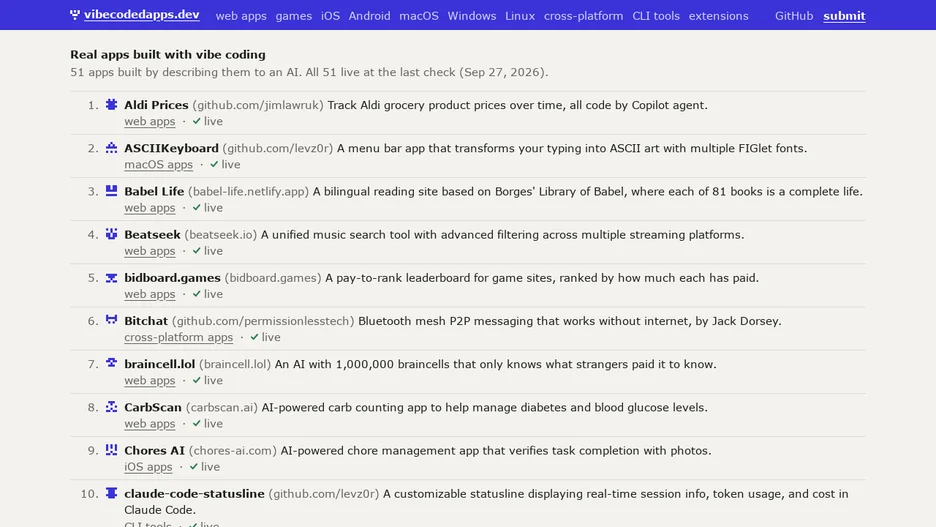
Task: Click (github.com/permissionlesstech) domain text
Action: tap(263, 321)
